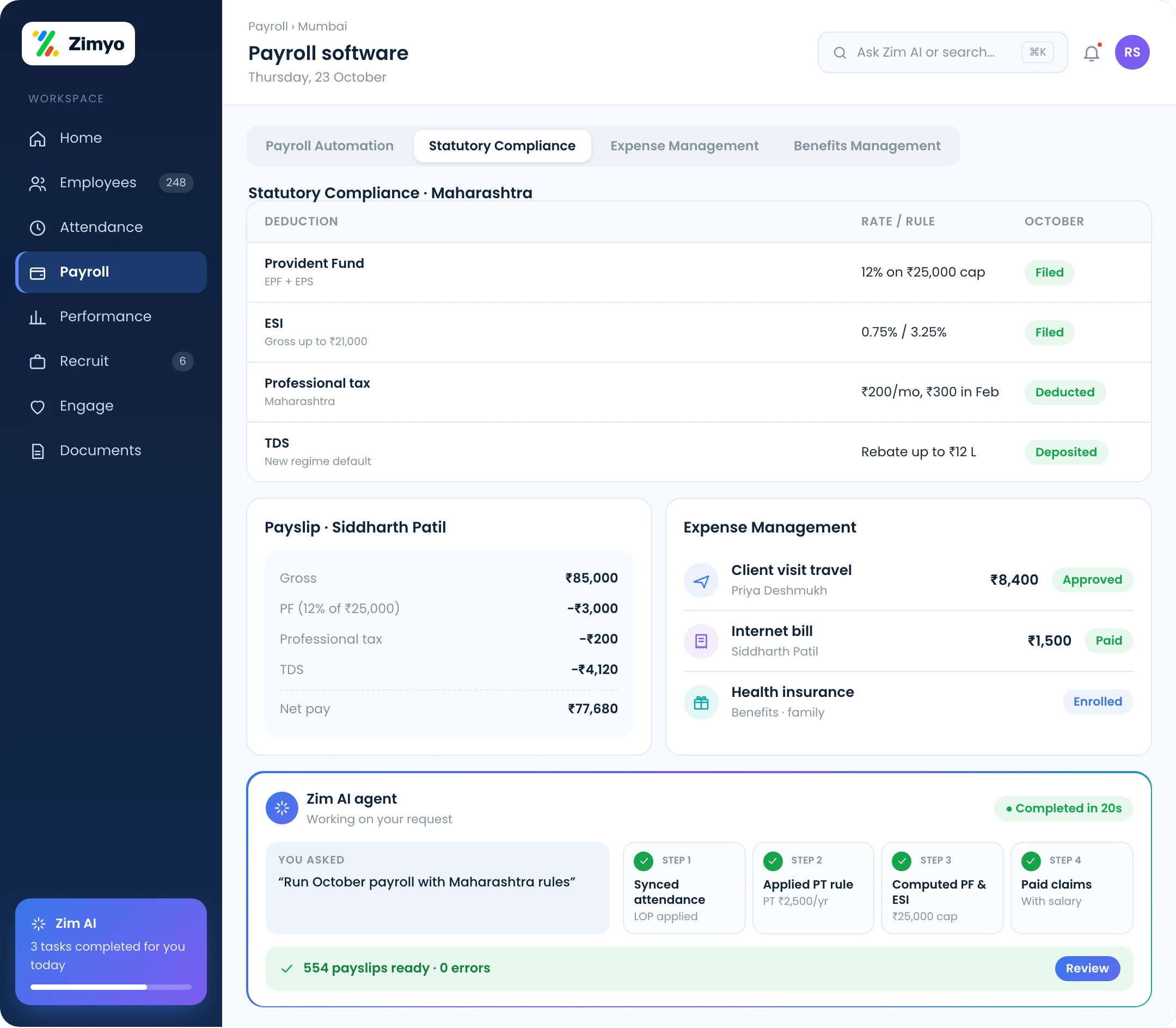This screenshot has height=1028, width=1176.
Task: Click the 554 payslips ready message
Action: coord(396,968)
